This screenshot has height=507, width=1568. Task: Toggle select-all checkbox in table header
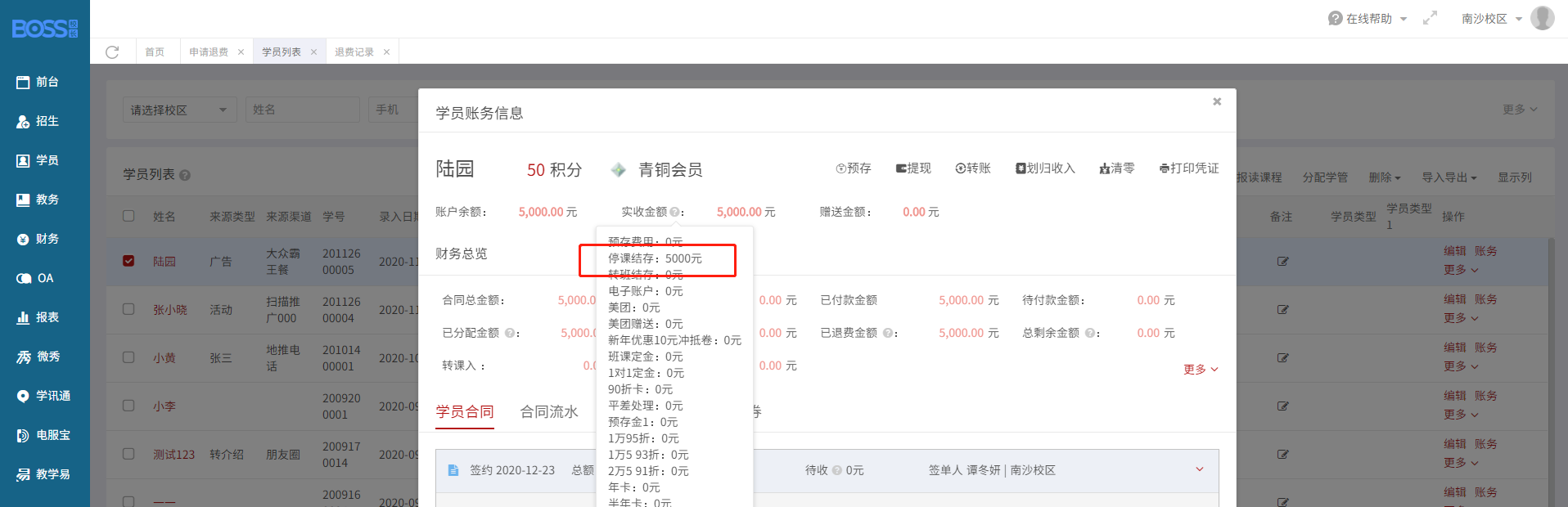pyautogui.click(x=128, y=216)
